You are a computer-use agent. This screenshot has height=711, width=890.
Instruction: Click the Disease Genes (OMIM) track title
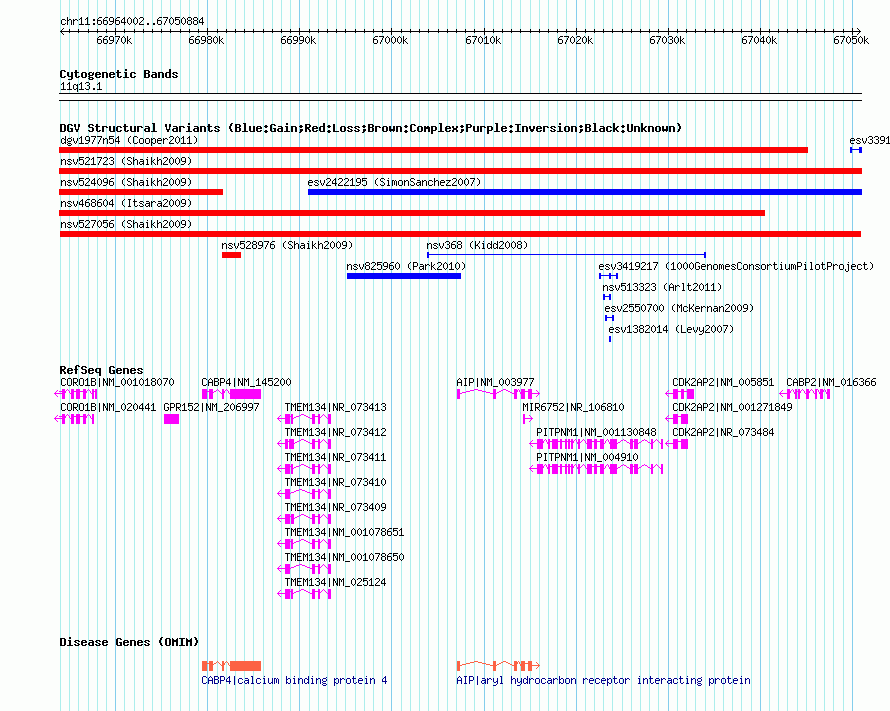click(129, 642)
